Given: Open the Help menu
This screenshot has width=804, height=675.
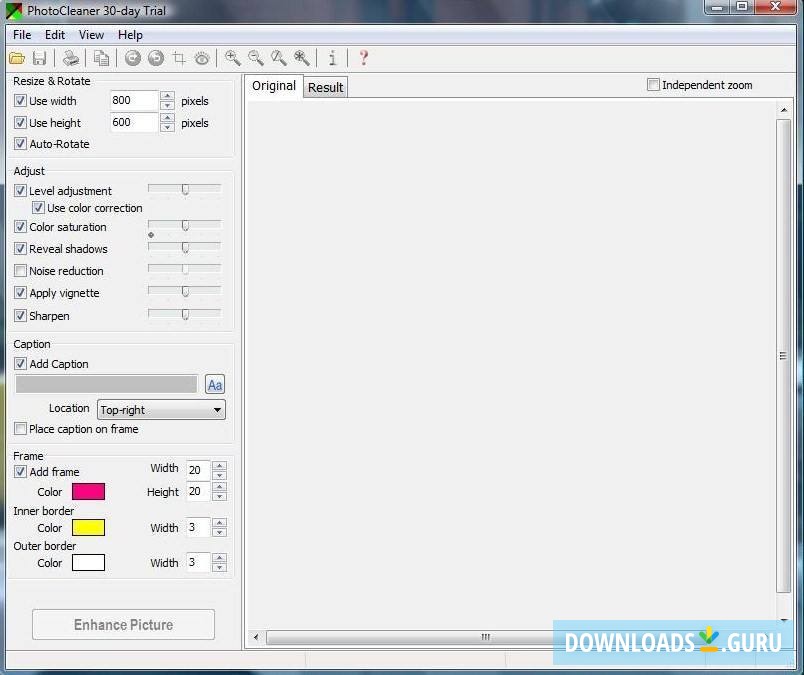Looking at the screenshot, I should 130,35.
